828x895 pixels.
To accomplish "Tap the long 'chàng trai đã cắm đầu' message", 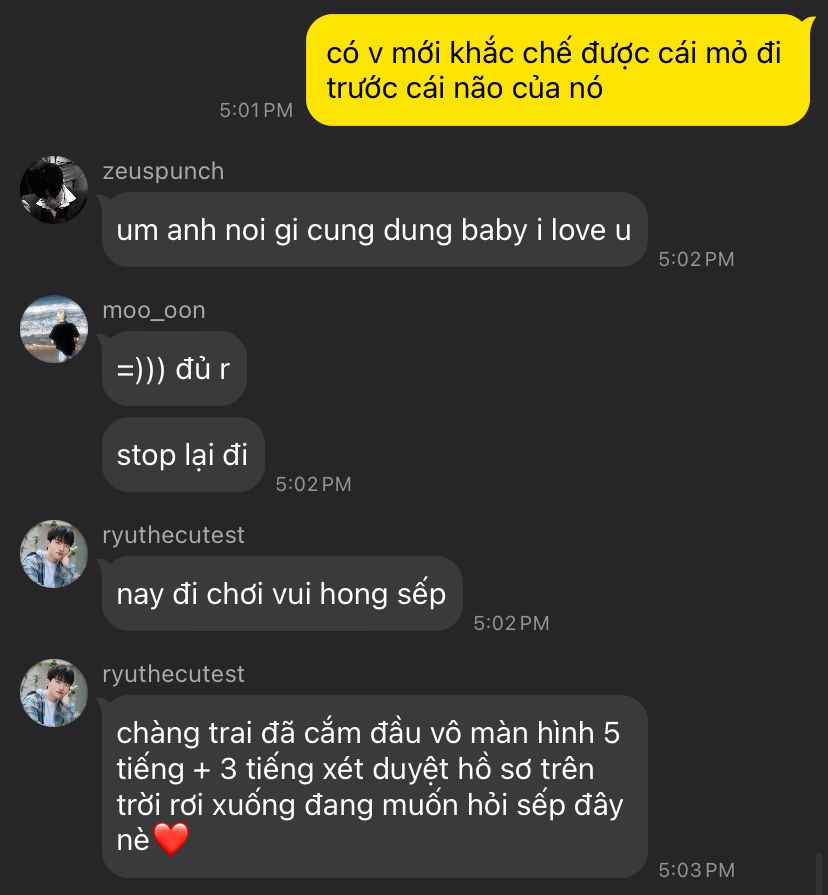I will tap(374, 787).
